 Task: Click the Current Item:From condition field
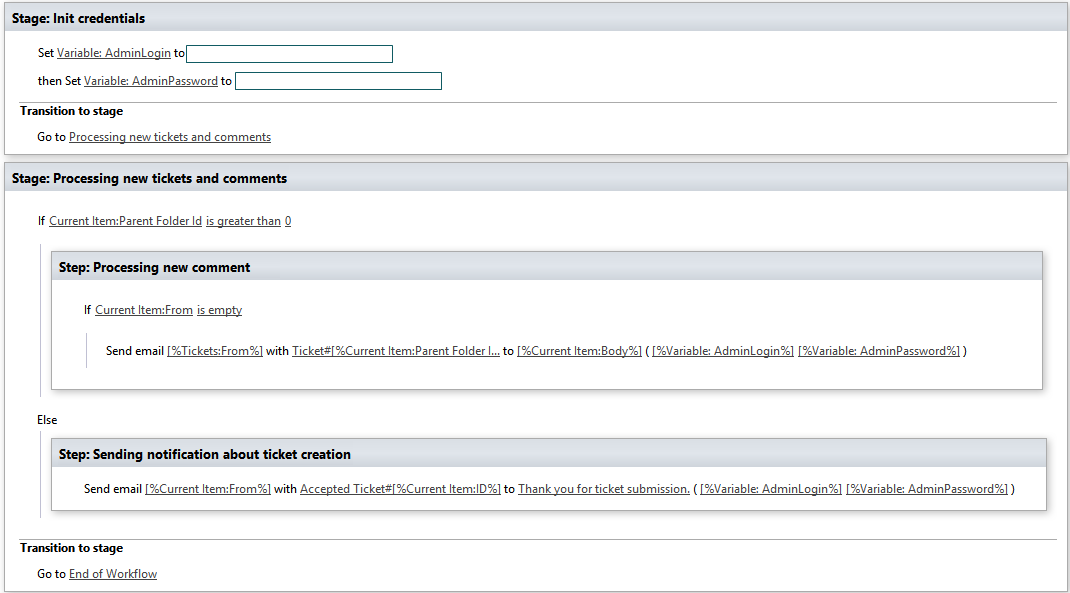pyautogui.click(x=144, y=309)
